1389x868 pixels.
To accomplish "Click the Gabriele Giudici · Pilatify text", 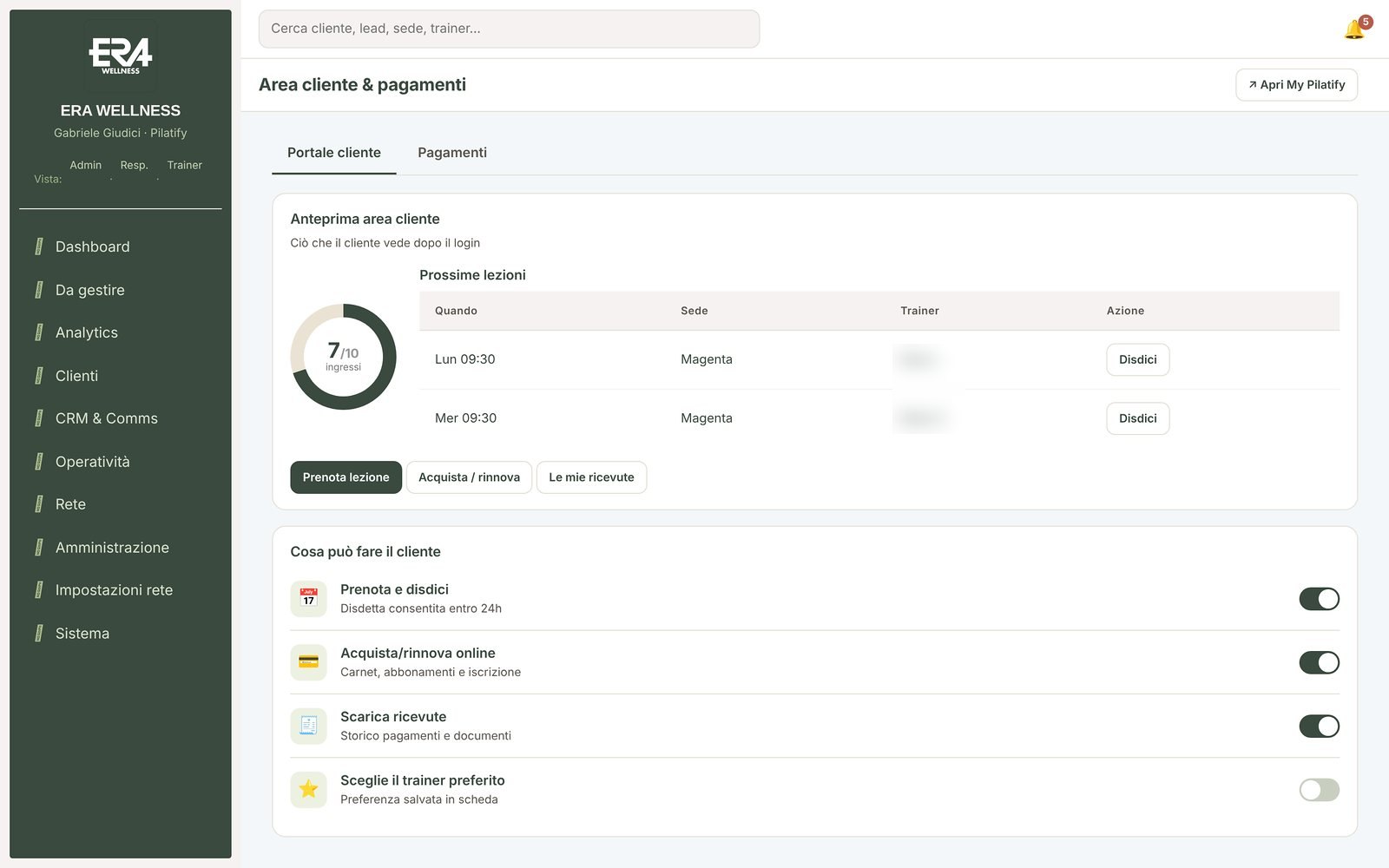I will coord(121,133).
